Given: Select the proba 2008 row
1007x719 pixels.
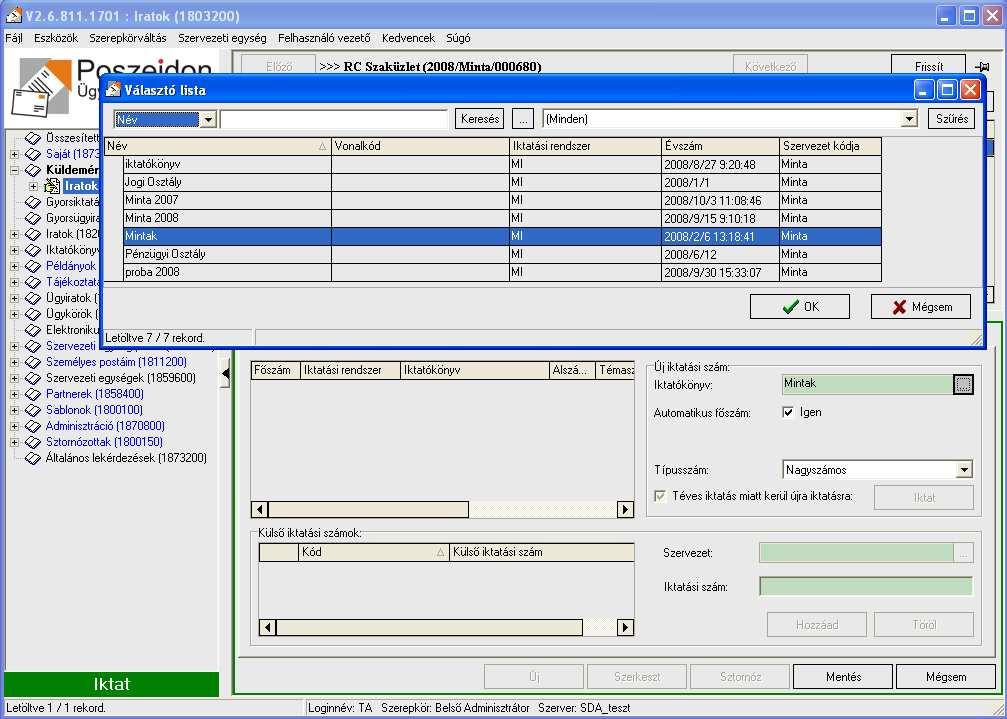Looking at the screenshot, I should click(493, 272).
